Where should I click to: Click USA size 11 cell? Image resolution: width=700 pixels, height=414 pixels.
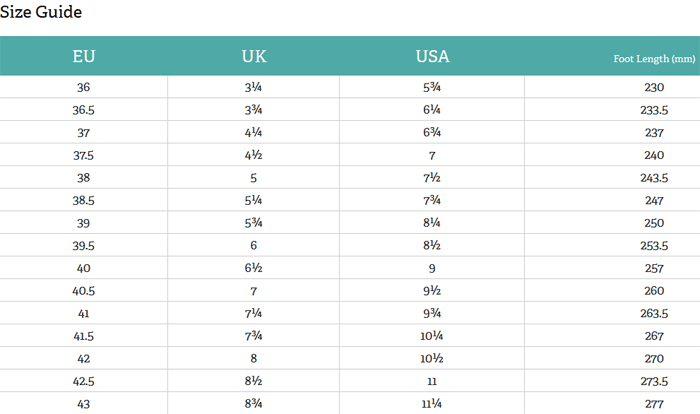432,380
